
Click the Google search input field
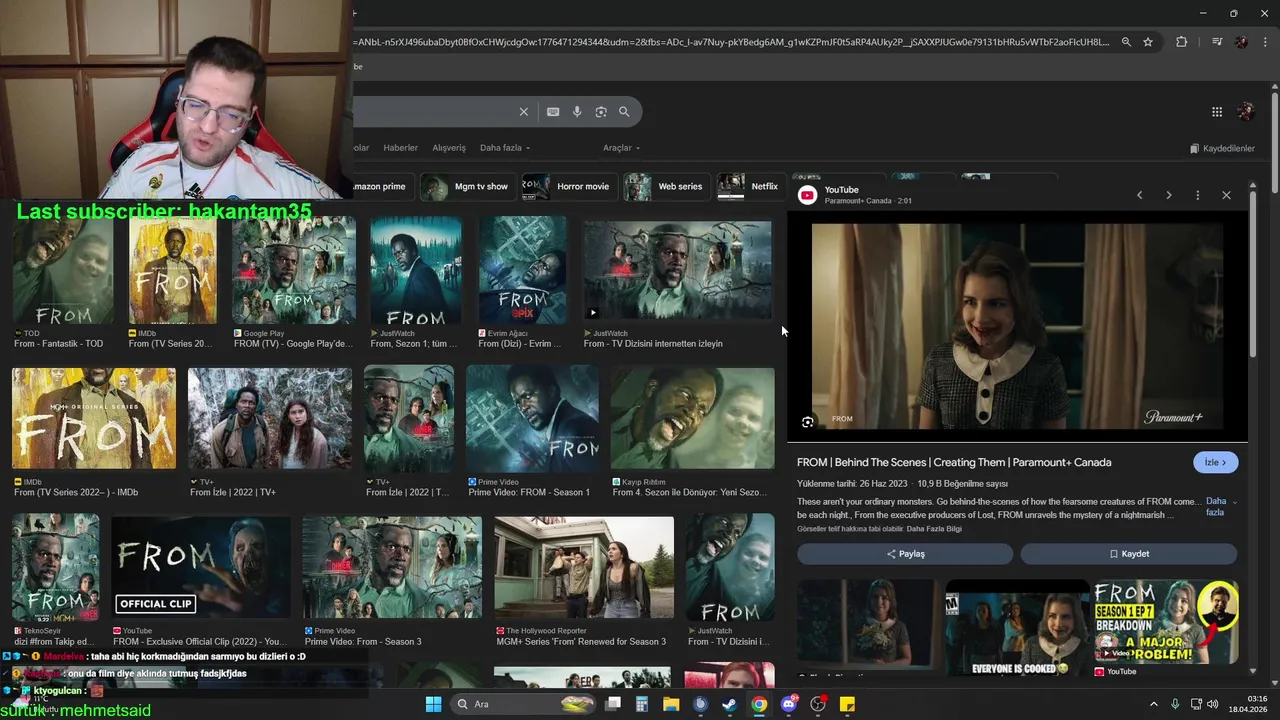click(435, 112)
